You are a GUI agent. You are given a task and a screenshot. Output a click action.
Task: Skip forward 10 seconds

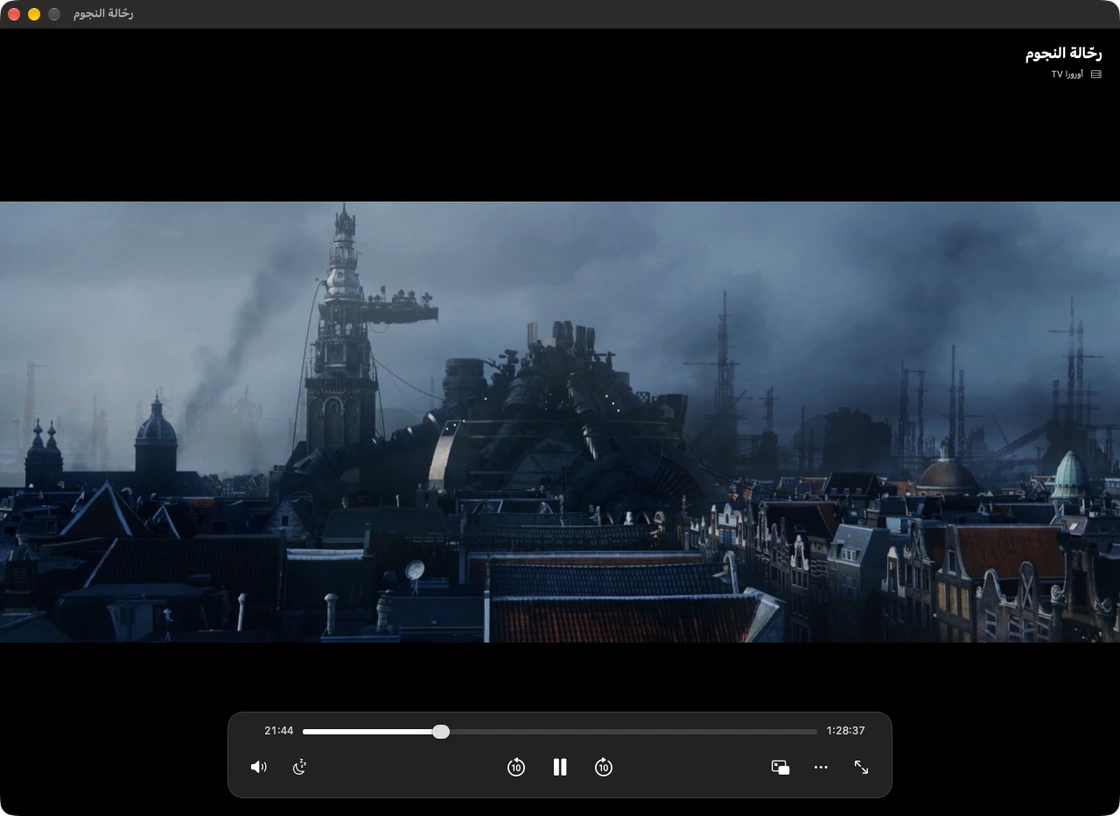pos(604,767)
